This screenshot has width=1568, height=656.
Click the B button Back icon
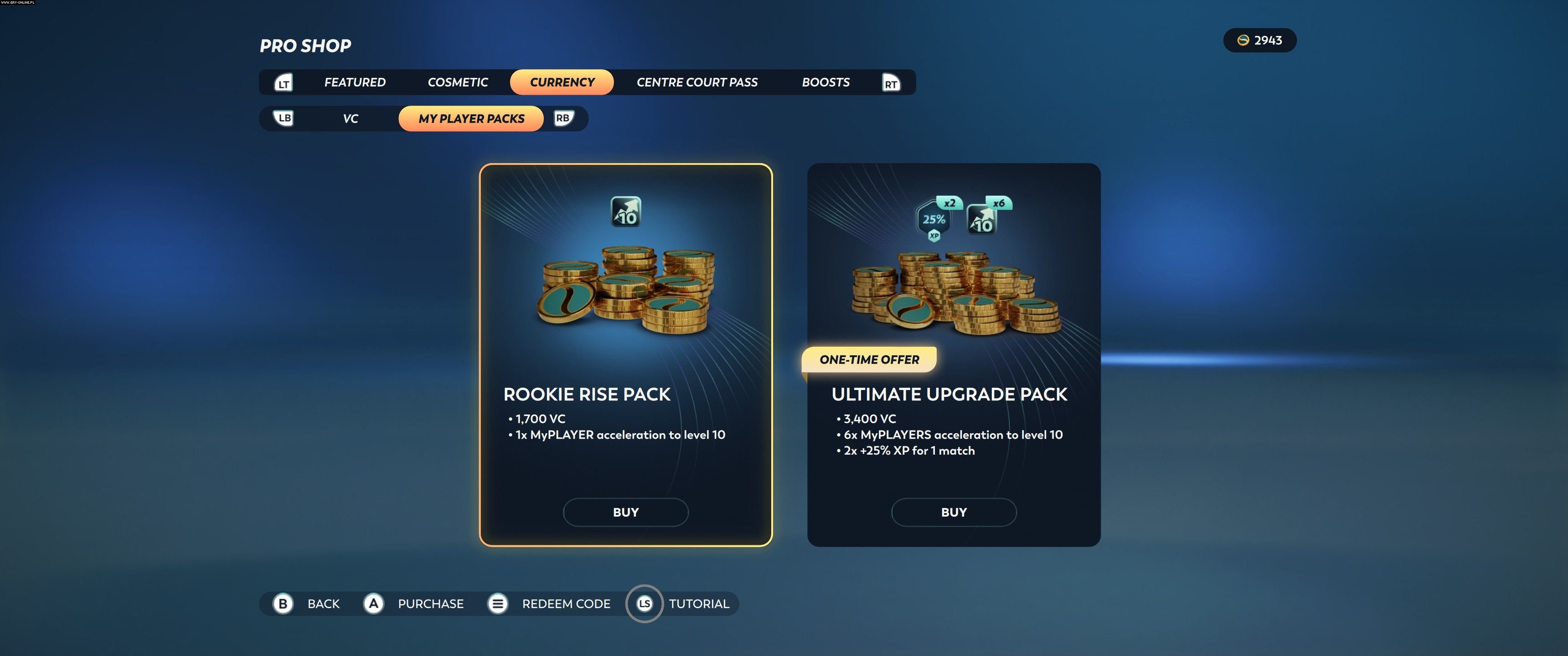[283, 604]
